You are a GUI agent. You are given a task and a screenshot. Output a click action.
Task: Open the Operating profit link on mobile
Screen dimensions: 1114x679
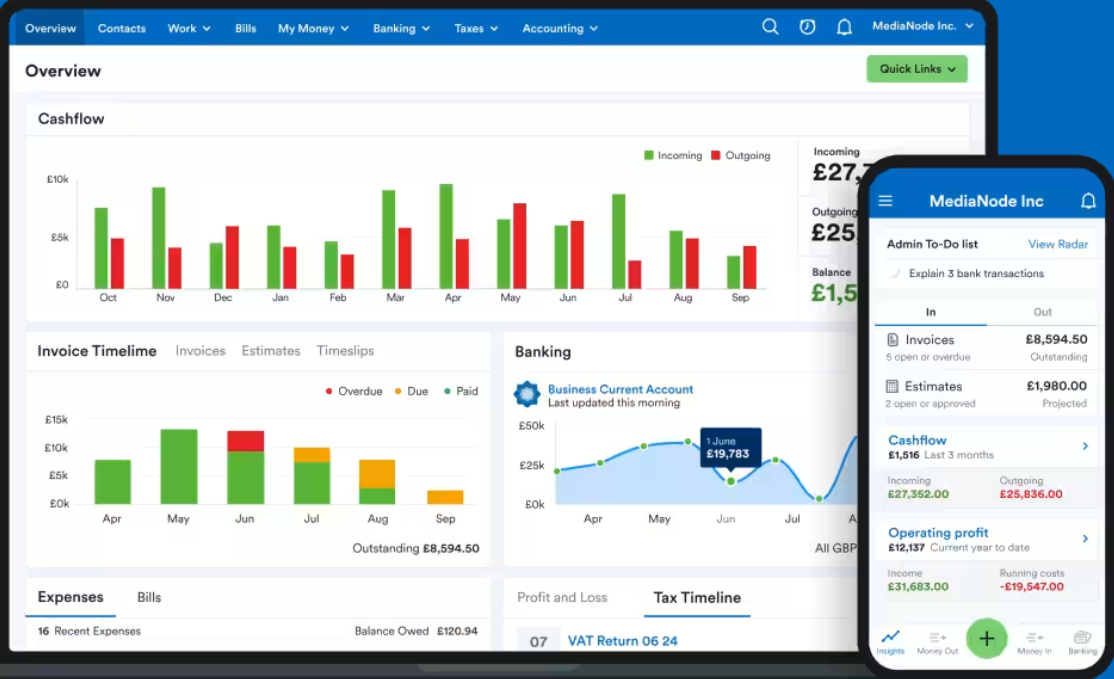coord(938,533)
